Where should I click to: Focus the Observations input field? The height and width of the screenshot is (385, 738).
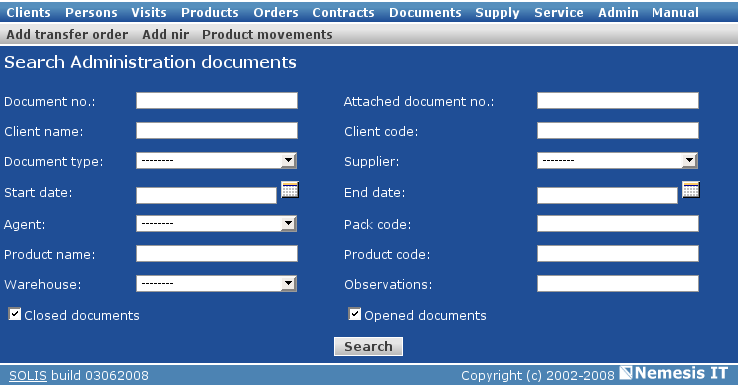(618, 284)
